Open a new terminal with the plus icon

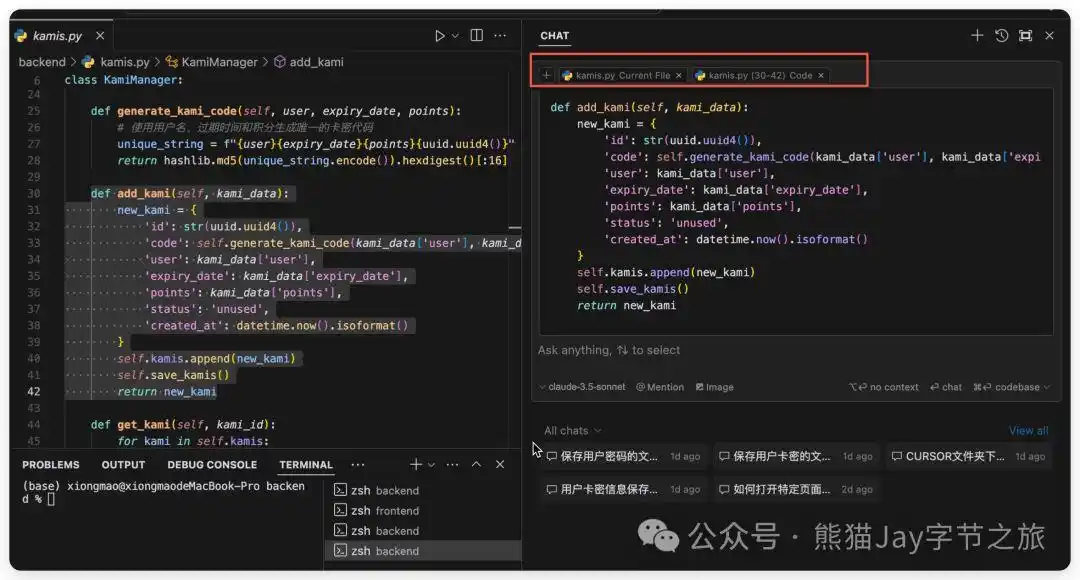pyautogui.click(x=414, y=464)
